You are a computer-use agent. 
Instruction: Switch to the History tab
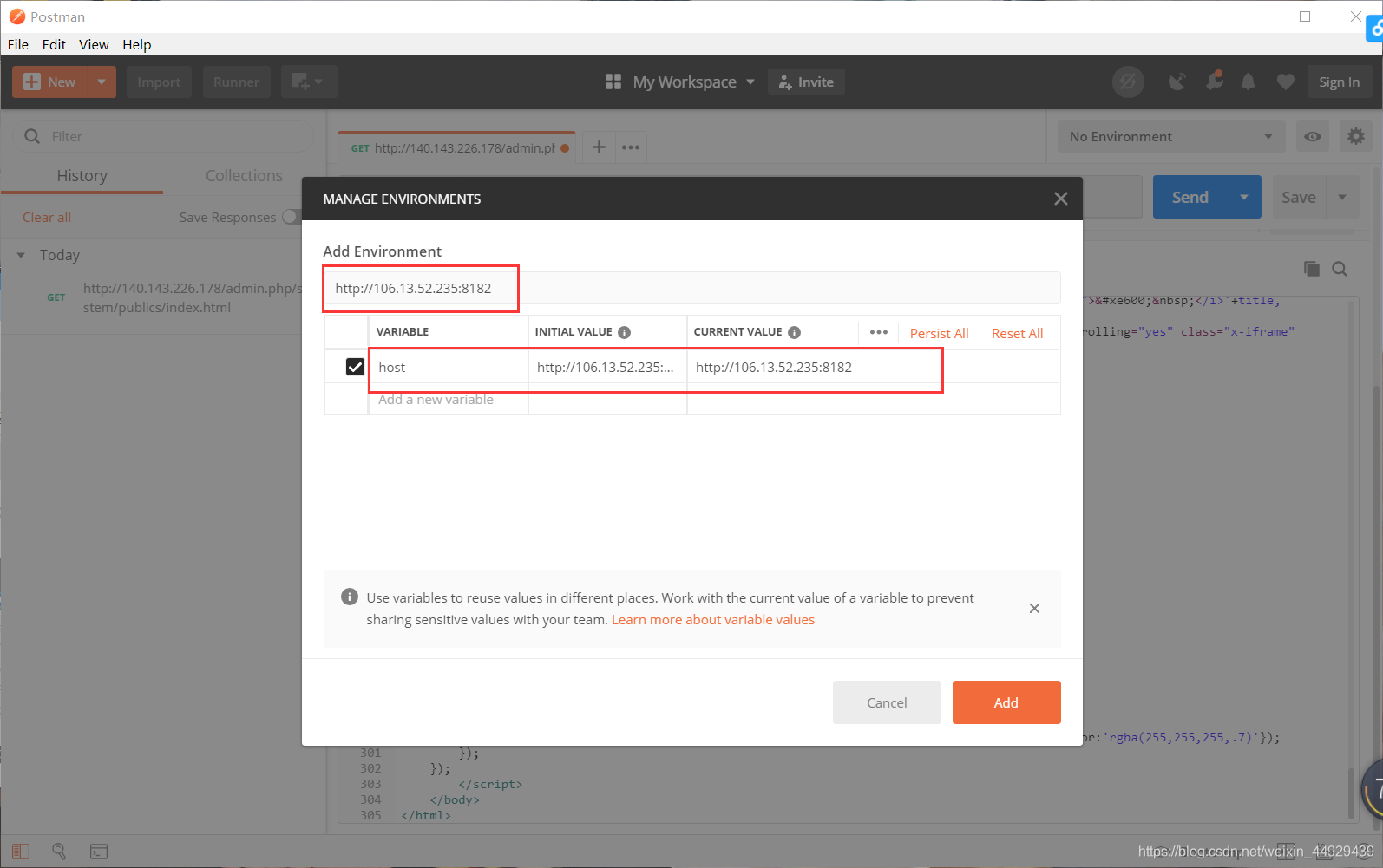(82, 175)
